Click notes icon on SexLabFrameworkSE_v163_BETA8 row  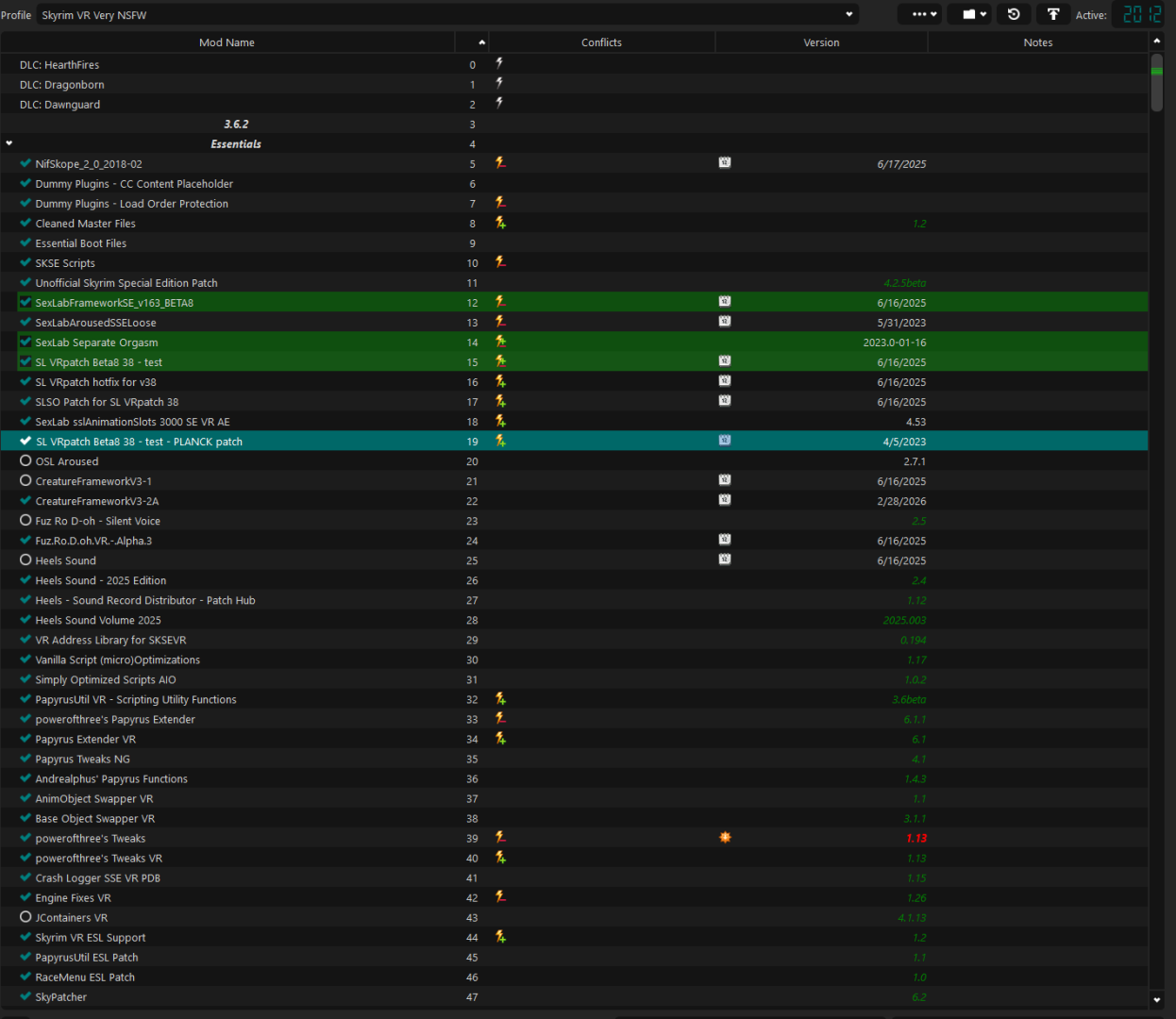(725, 302)
